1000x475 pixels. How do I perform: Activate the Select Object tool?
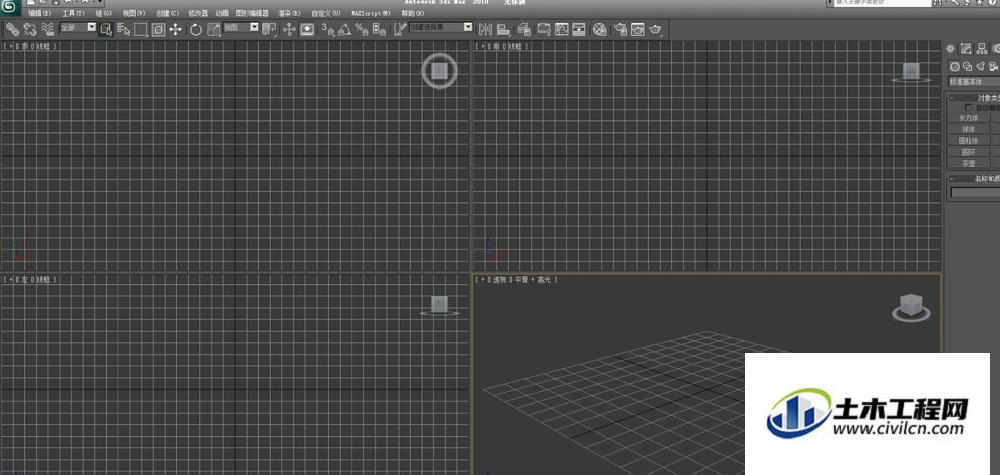[106, 29]
